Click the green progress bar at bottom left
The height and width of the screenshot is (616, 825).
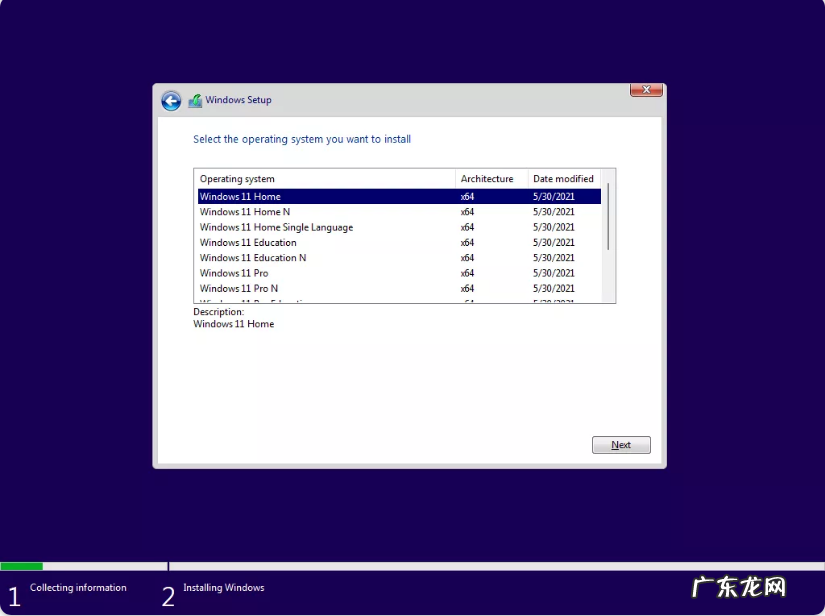pyautogui.click(x=20, y=565)
